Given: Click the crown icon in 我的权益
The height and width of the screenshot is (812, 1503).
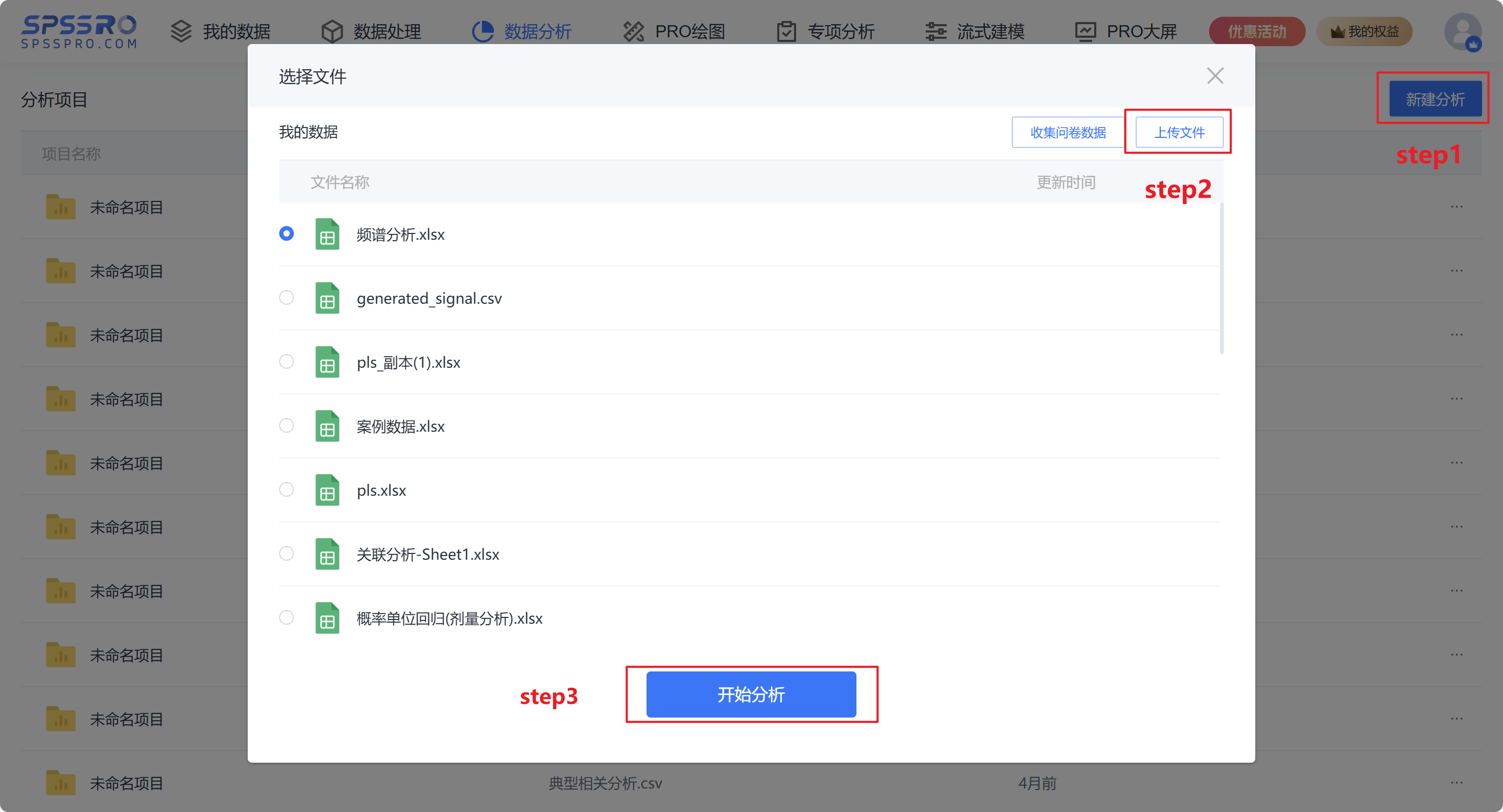Looking at the screenshot, I should [x=1337, y=31].
